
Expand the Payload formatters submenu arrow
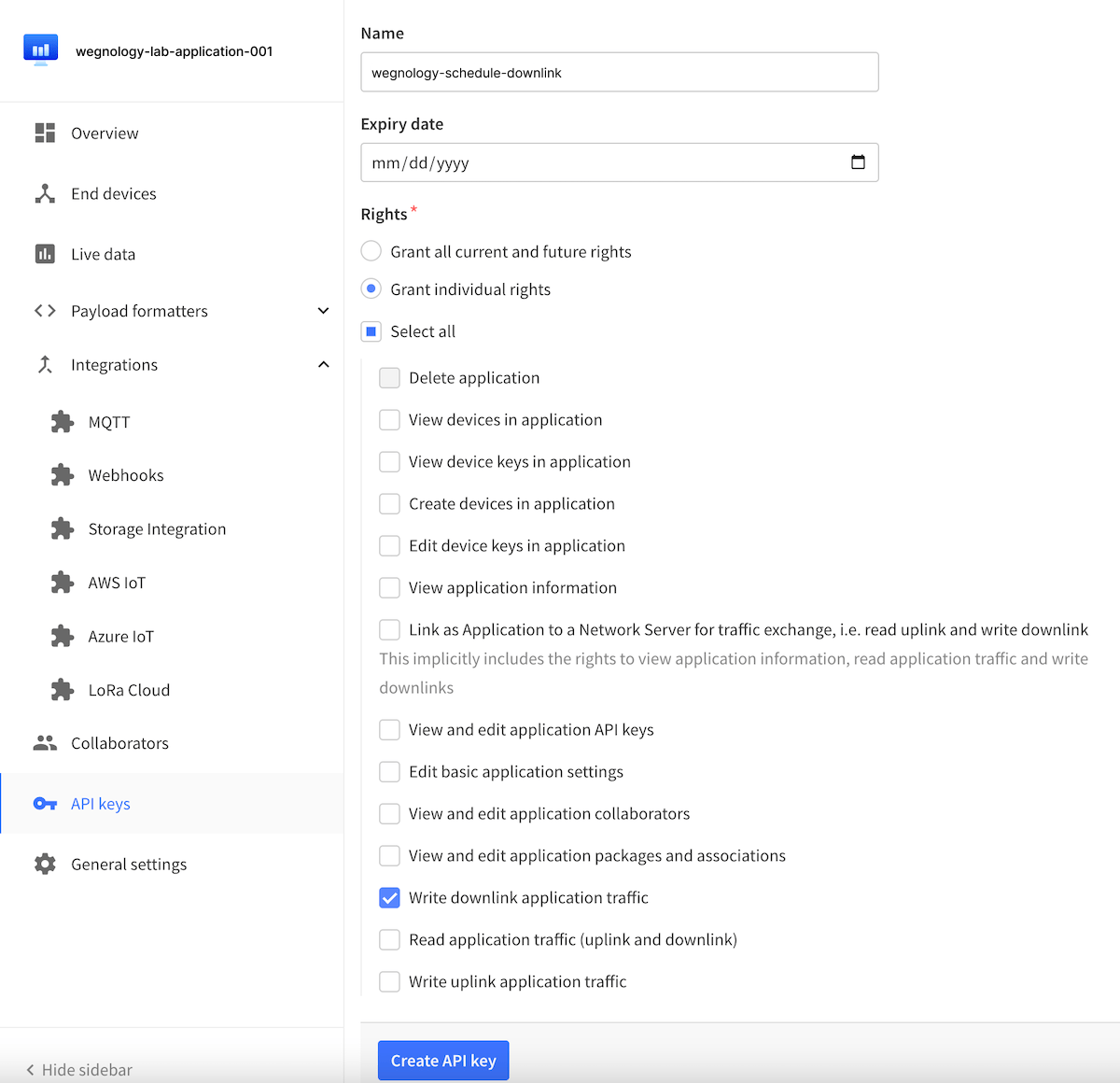(x=323, y=311)
